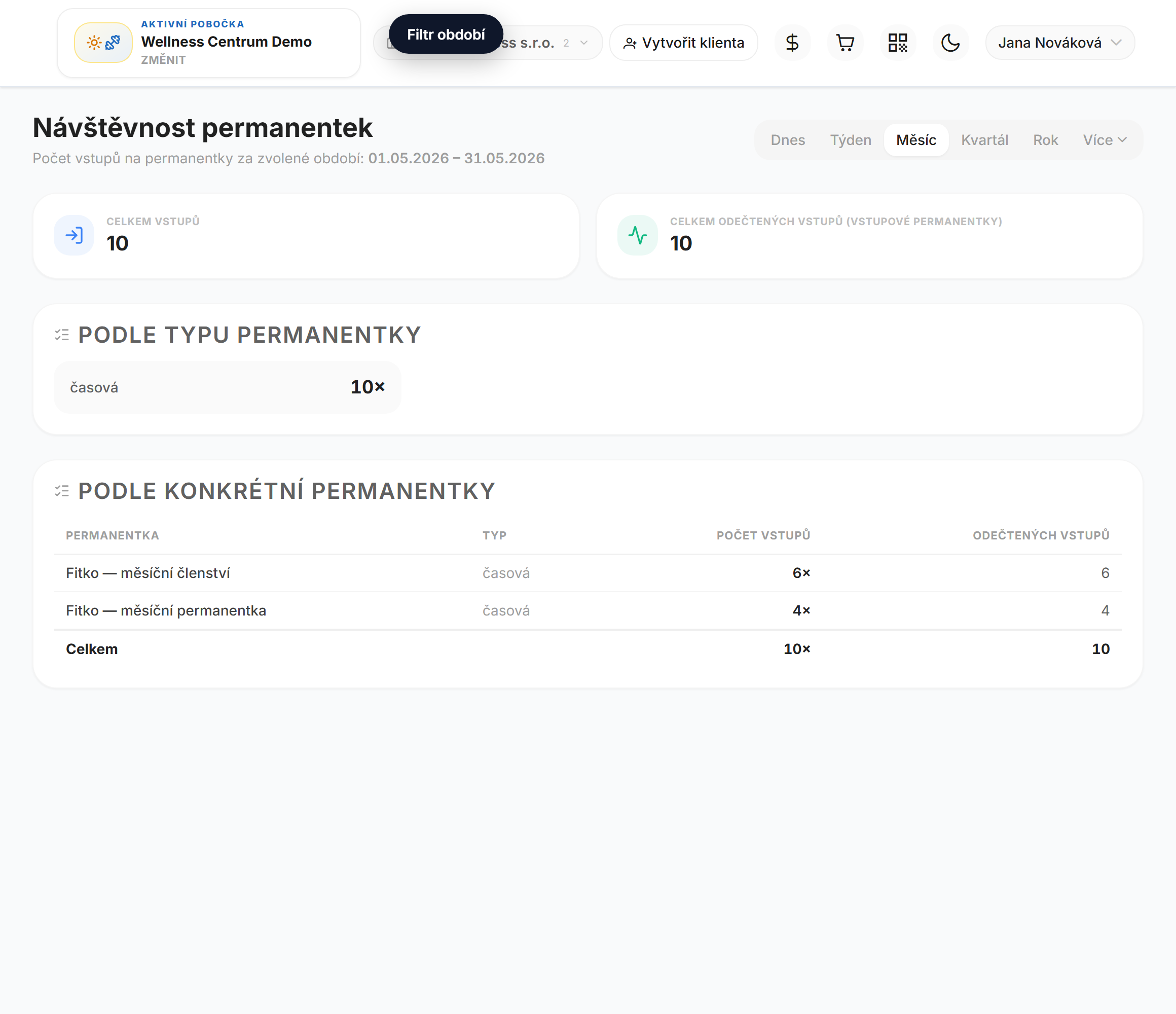
Task: Click the Počet vstupů column header
Action: tap(763, 535)
